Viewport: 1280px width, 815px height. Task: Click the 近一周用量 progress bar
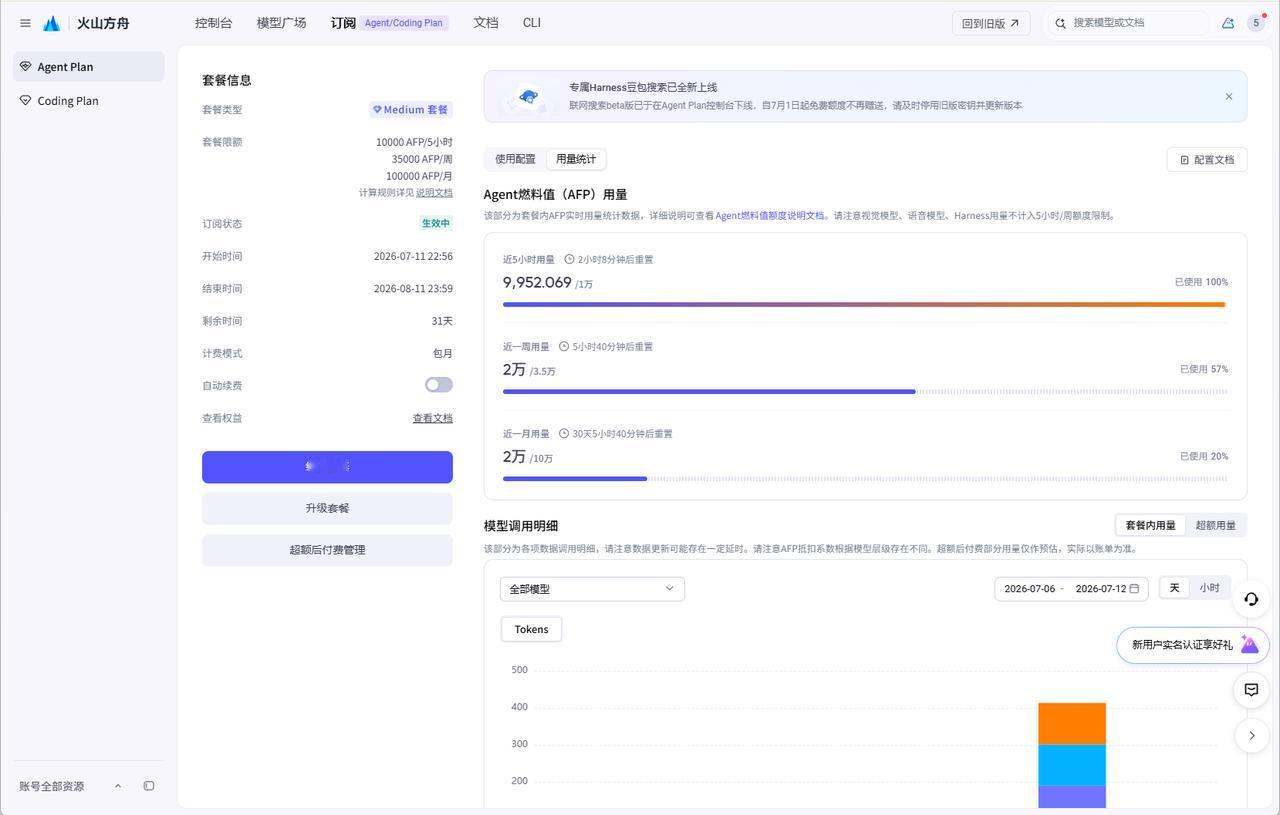point(864,392)
